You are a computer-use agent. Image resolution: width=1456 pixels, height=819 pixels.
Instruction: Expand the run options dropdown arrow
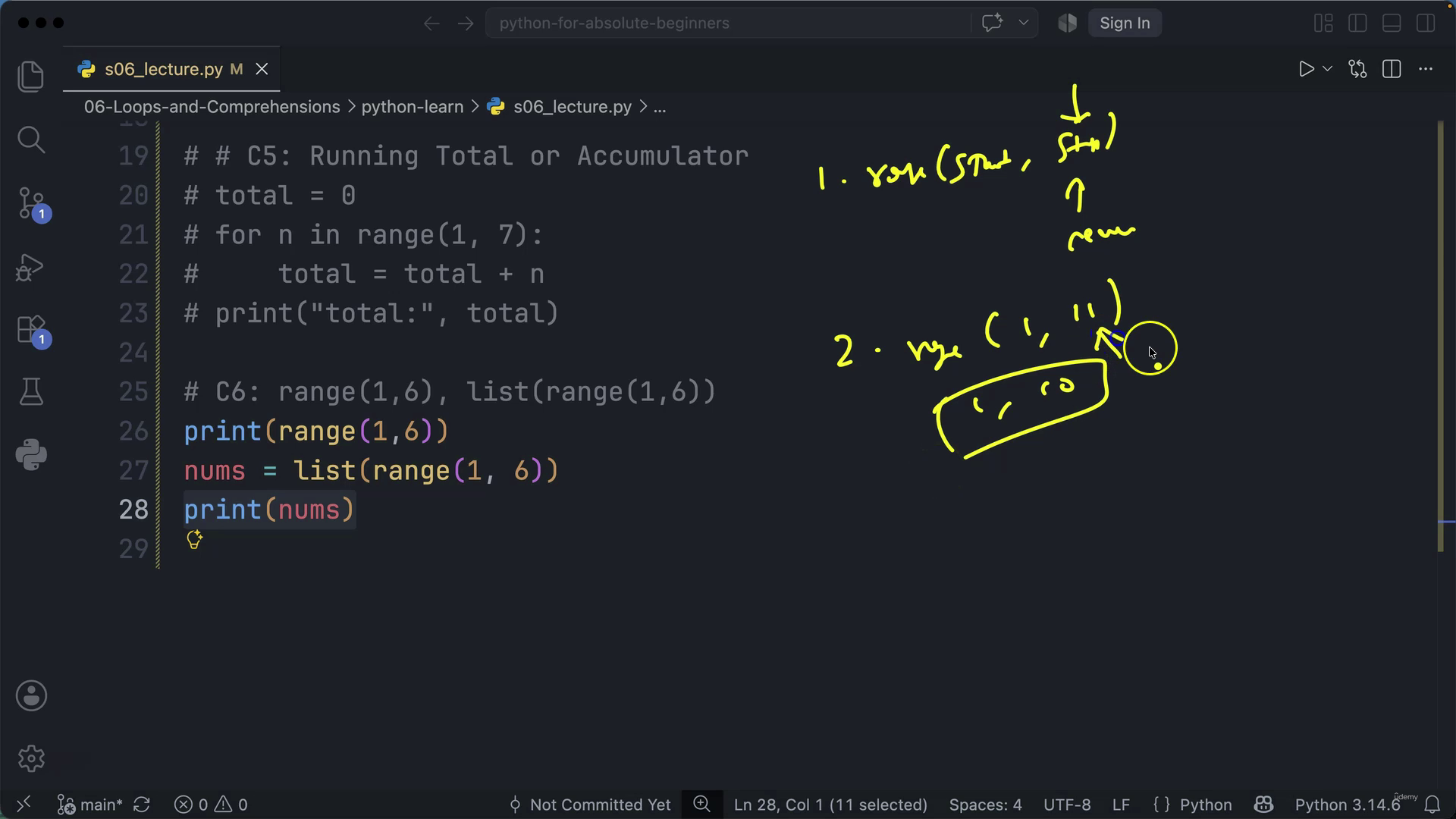click(x=1327, y=69)
